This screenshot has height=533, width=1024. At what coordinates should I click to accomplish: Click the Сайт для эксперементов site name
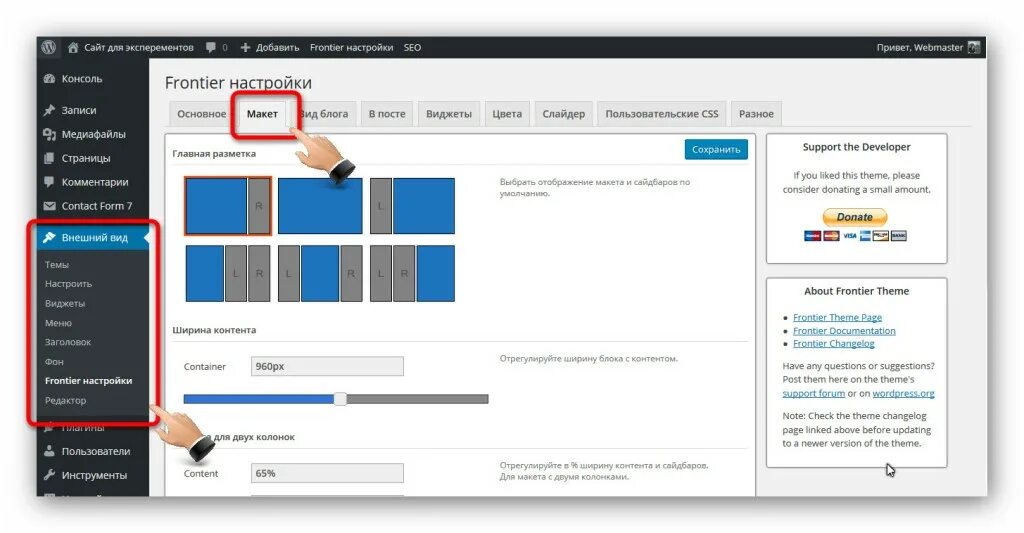(138, 47)
